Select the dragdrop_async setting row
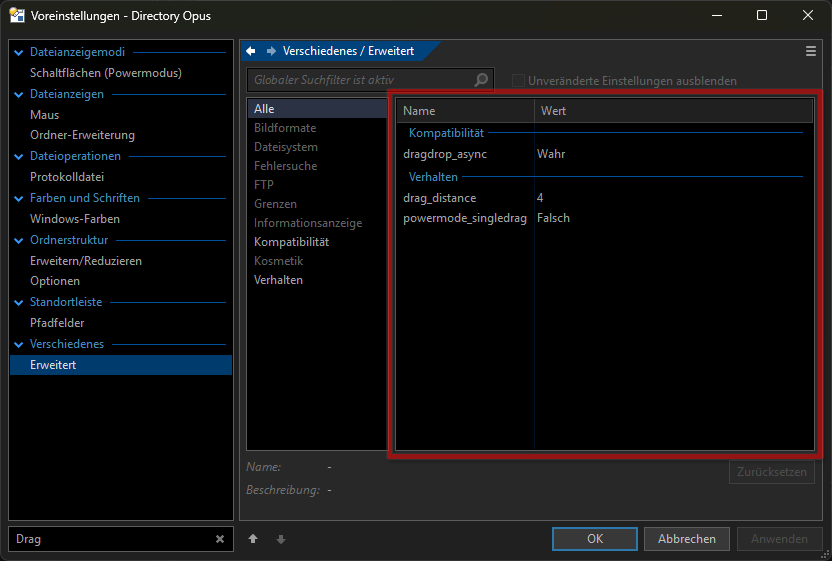 tap(605, 154)
